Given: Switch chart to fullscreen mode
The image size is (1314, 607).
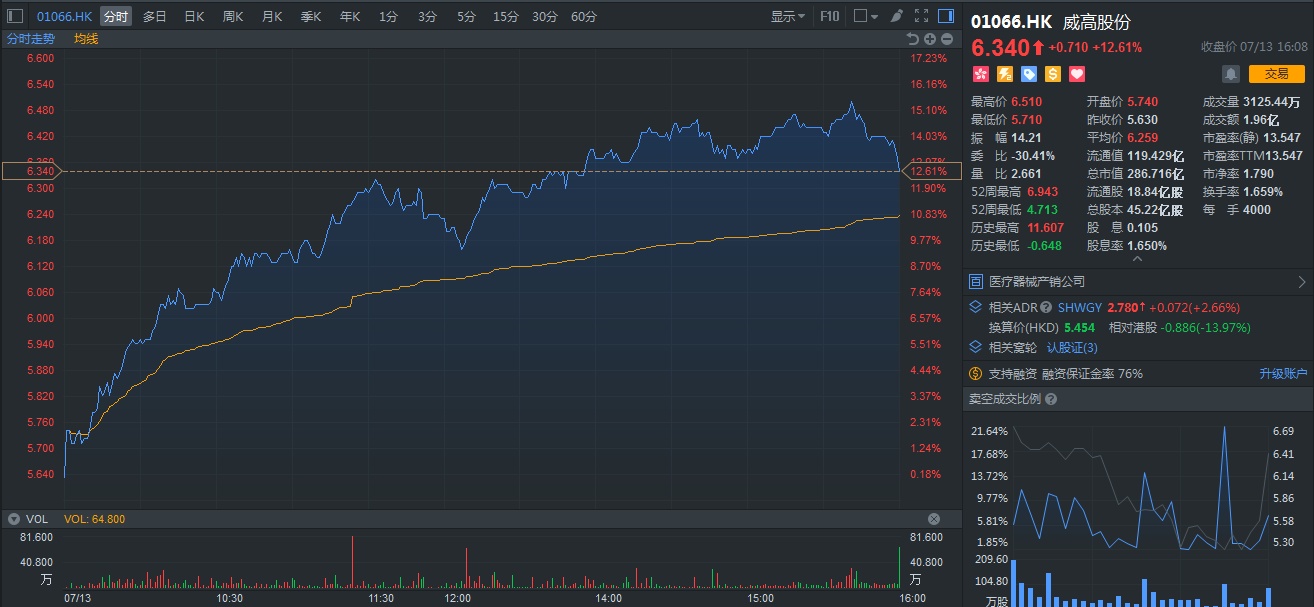Looking at the screenshot, I should coord(921,16).
